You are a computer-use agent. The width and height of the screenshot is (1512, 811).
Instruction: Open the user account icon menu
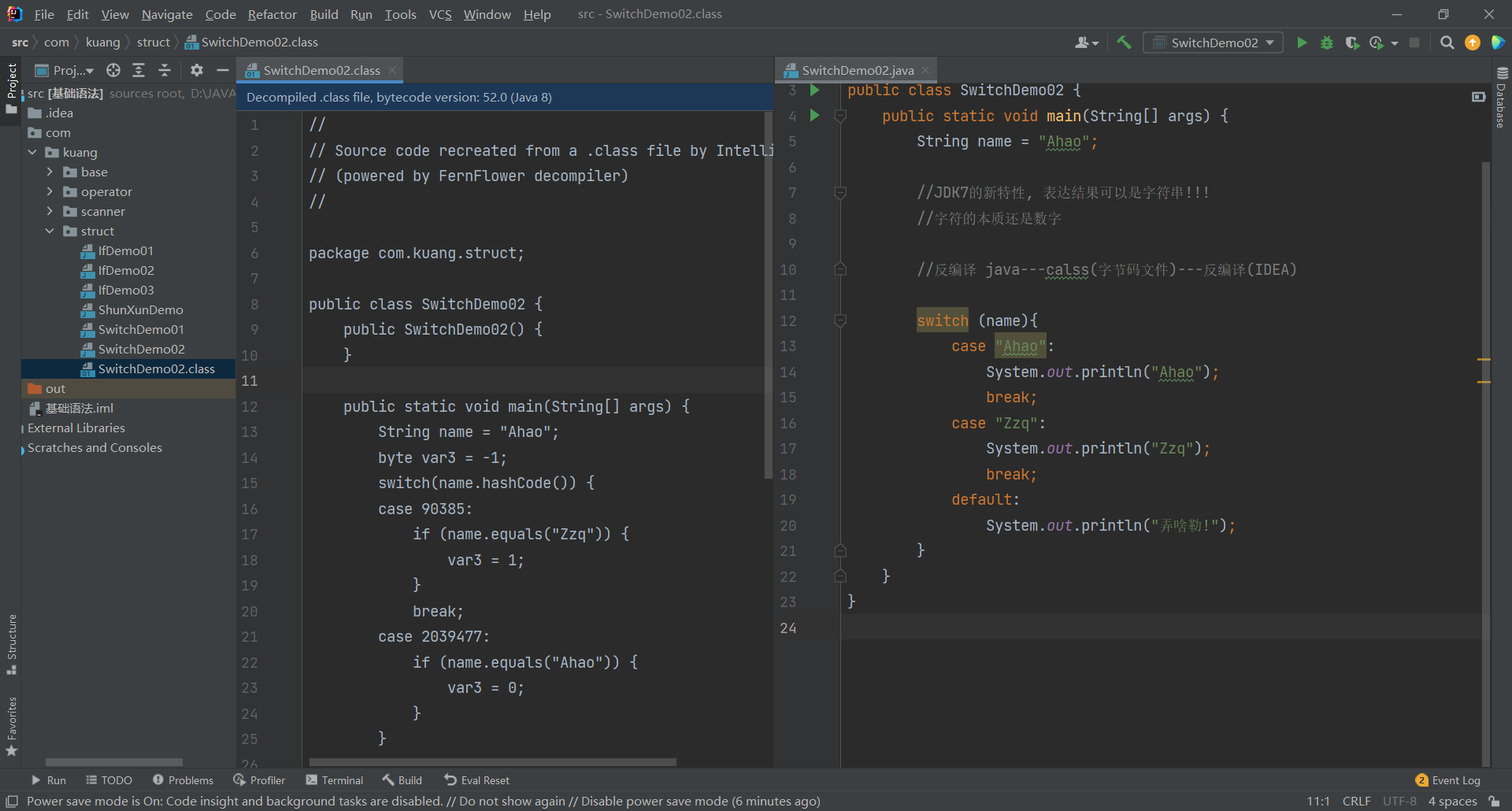pos(1086,43)
